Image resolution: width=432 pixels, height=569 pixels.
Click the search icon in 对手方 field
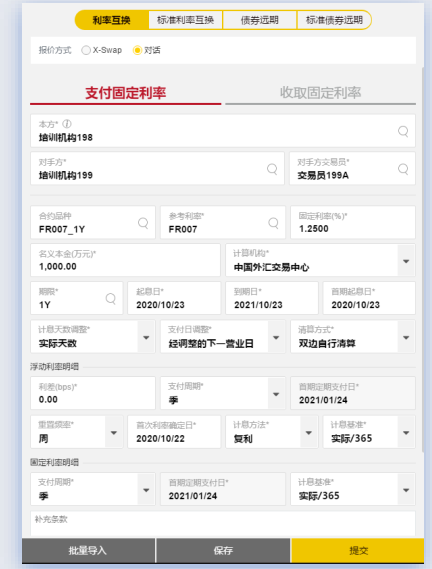click(272, 169)
